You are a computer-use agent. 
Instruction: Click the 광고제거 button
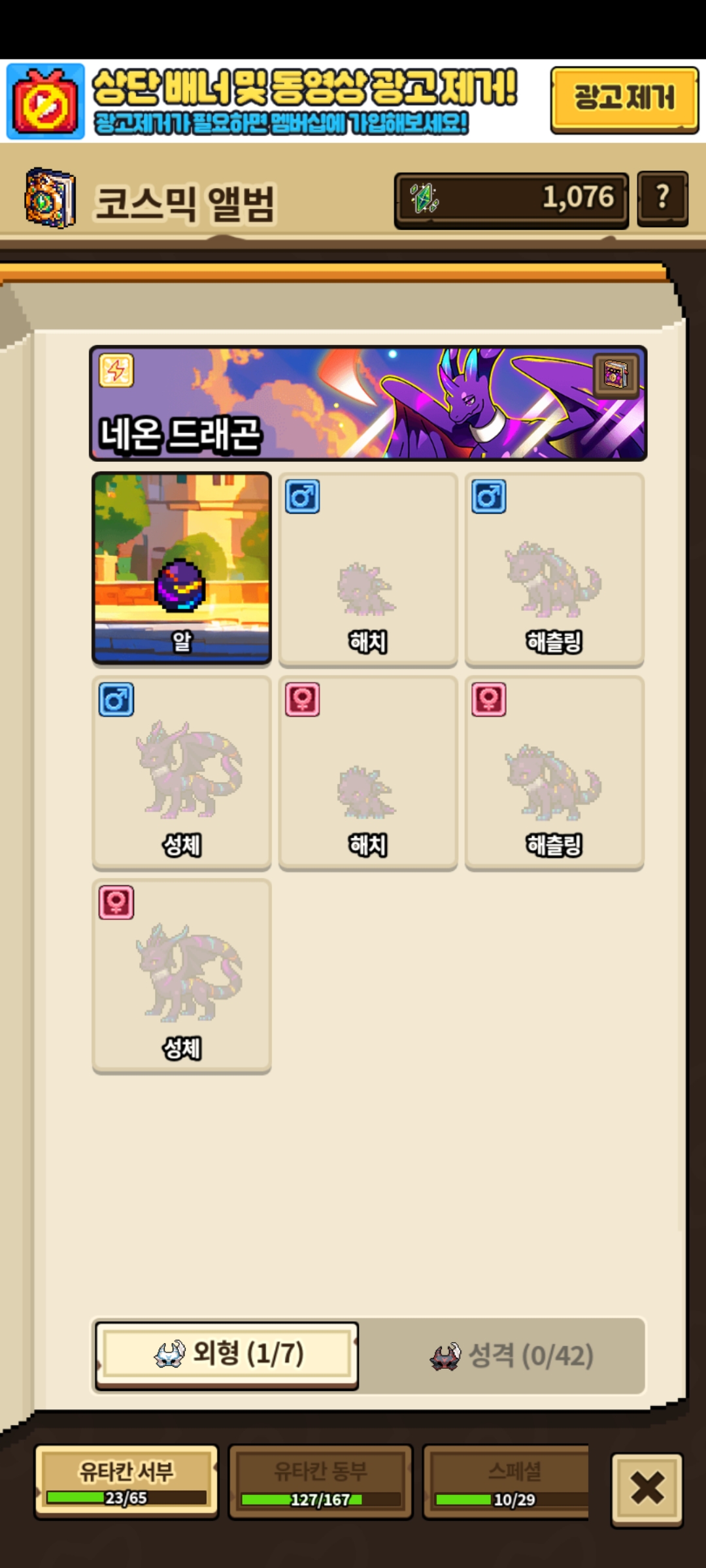pyautogui.click(x=624, y=100)
